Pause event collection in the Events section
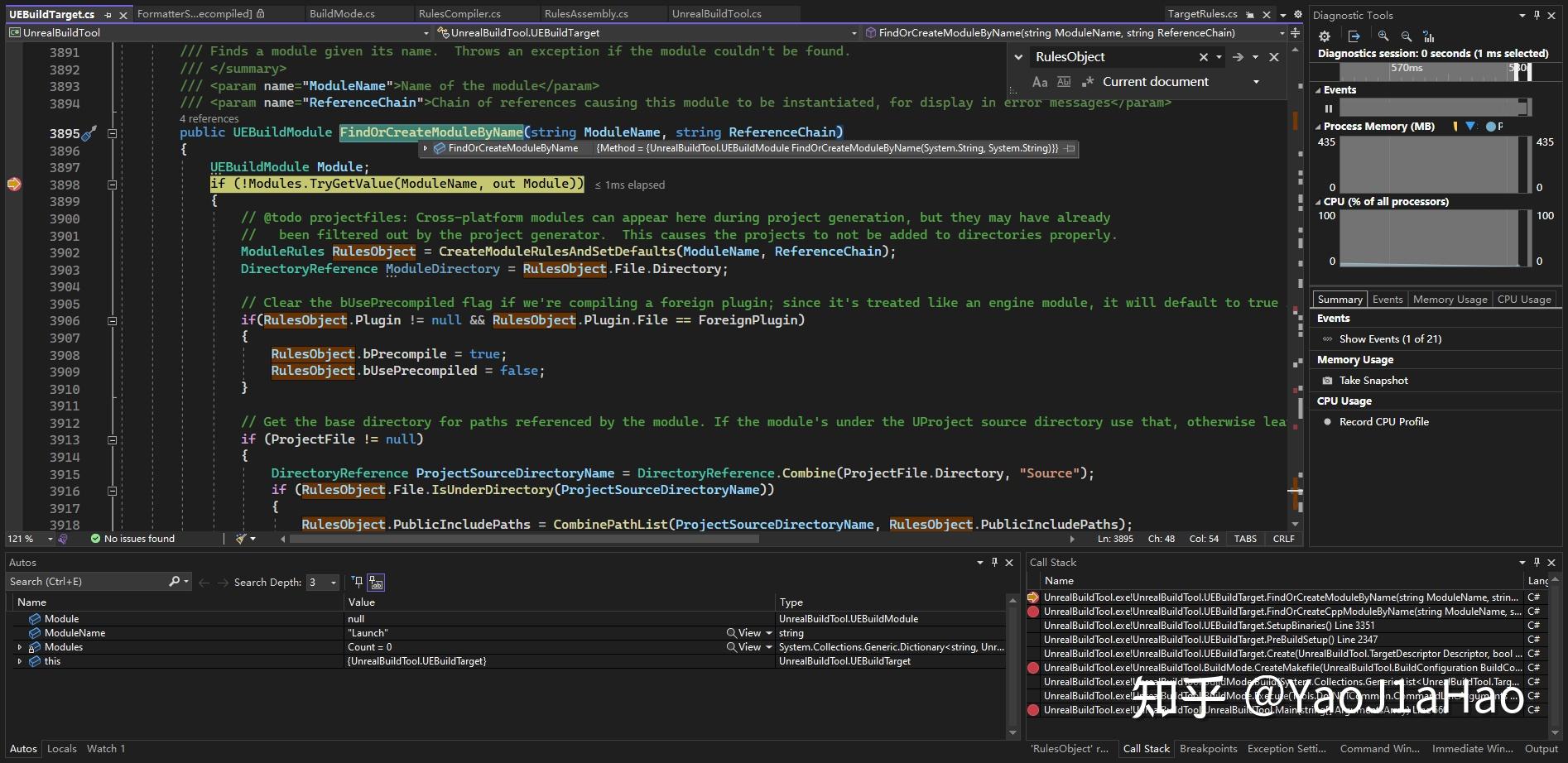This screenshot has width=1568, height=763. [x=1329, y=108]
